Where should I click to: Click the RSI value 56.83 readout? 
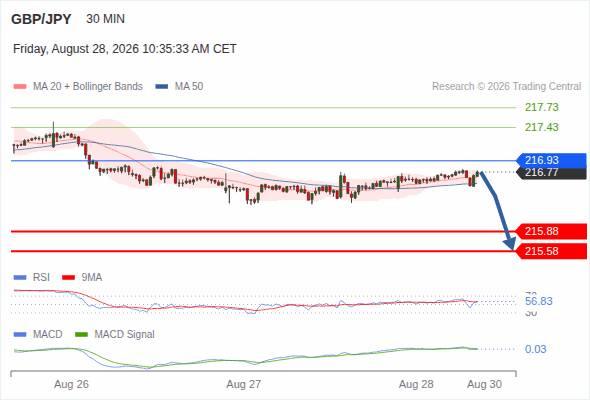pos(539,301)
